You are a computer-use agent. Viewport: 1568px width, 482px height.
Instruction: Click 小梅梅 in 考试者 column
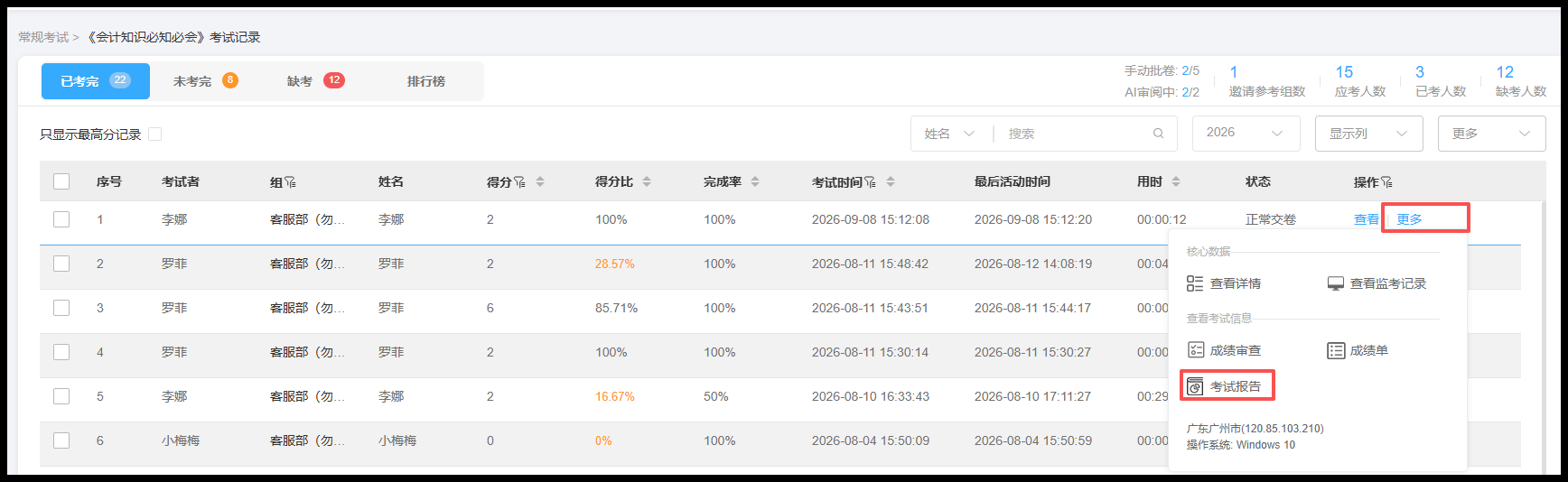coord(181,440)
